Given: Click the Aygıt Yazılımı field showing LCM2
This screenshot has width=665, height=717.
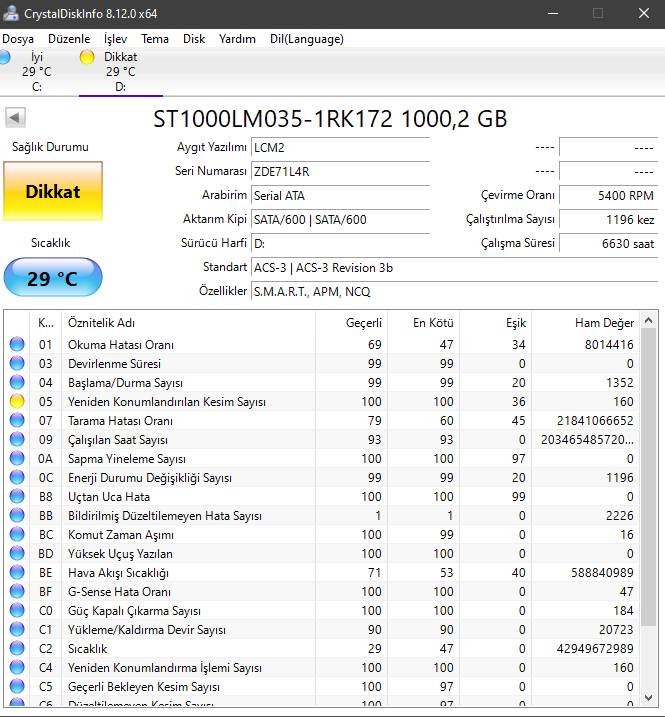Looking at the screenshot, I should coord(340,148).
